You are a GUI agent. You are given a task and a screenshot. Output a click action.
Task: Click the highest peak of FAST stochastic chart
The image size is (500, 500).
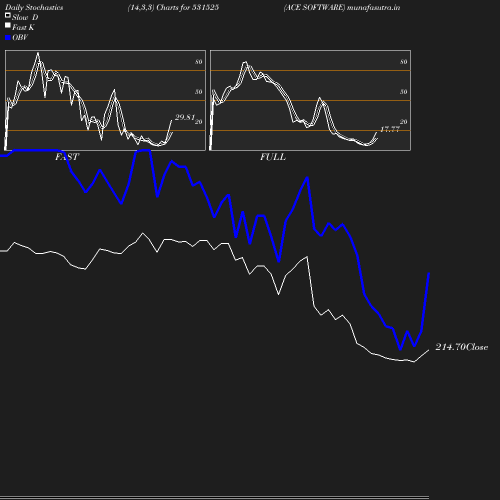[38, 53]
